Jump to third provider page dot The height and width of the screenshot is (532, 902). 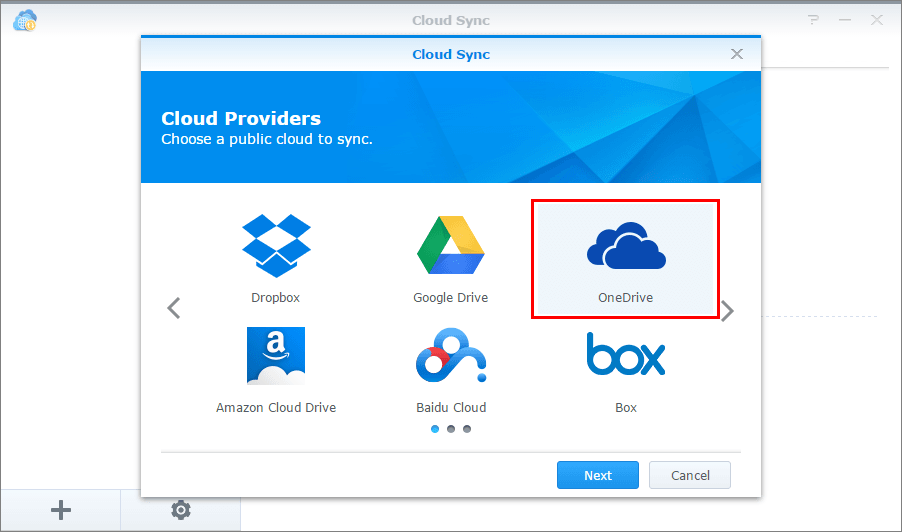[x=467, y=429]
